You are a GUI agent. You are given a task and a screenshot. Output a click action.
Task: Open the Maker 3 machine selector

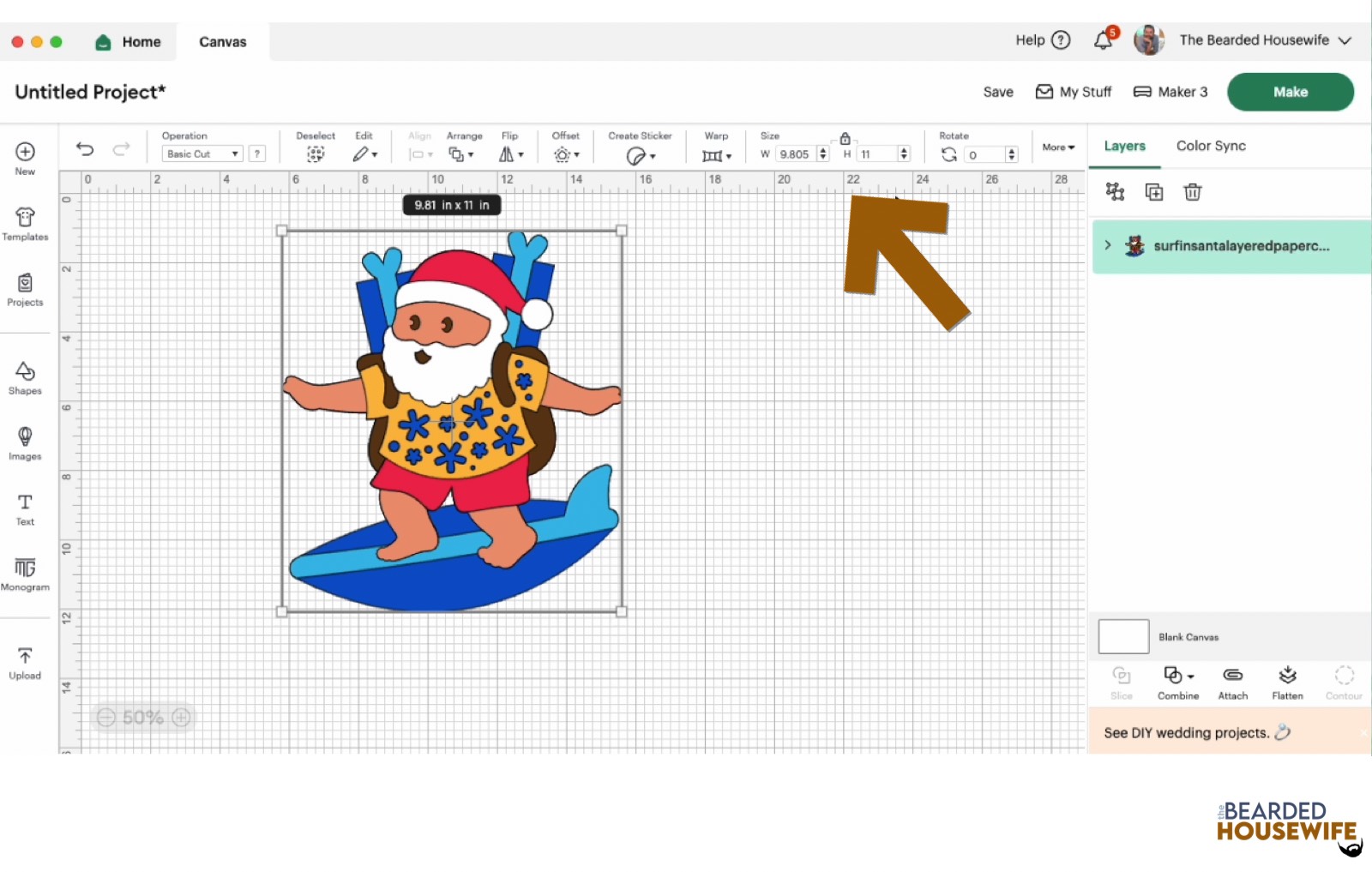pos(1170,92)
